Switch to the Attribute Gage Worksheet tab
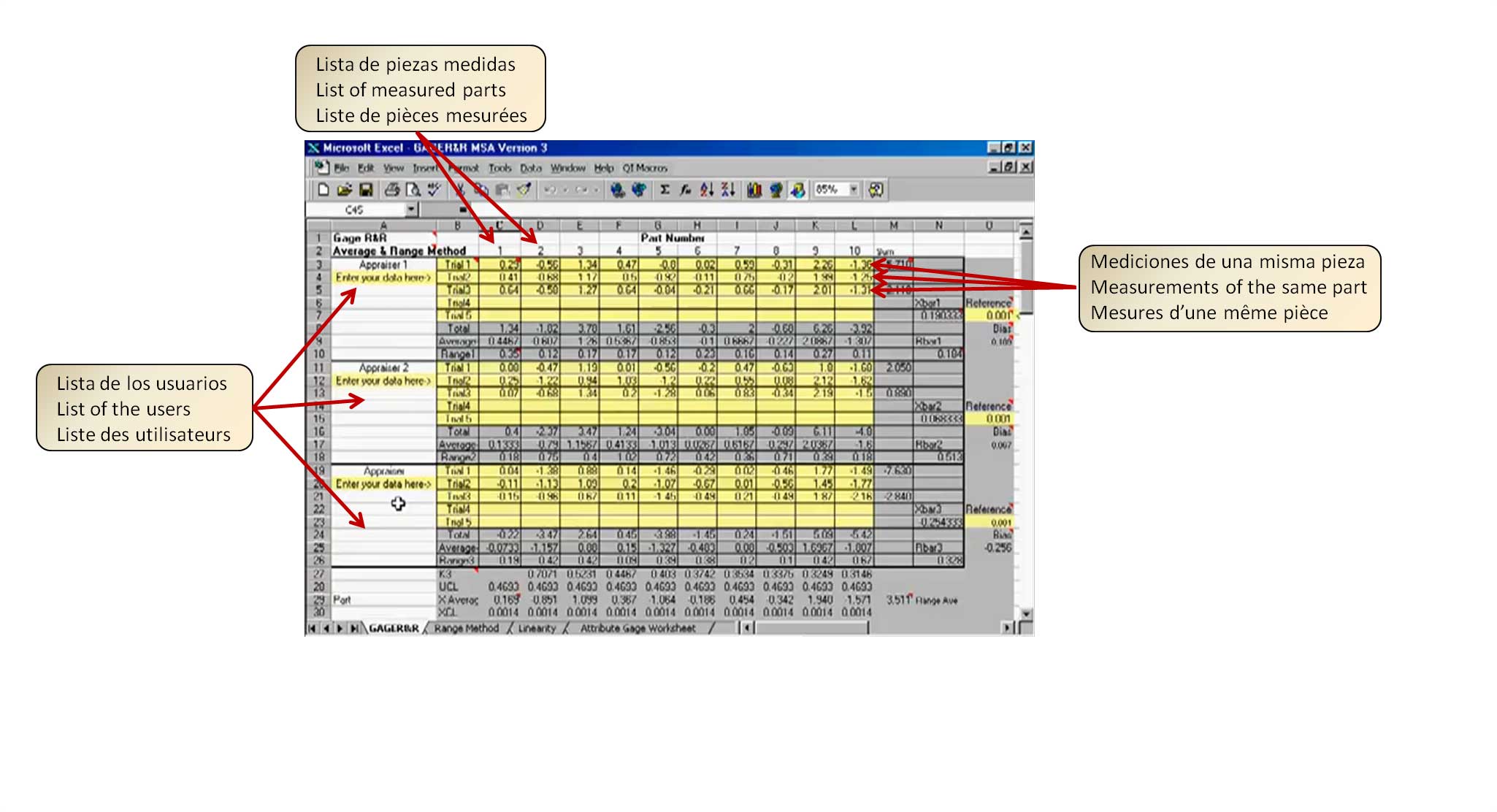This screenshot has height=812, width=1497. point(638,628)
